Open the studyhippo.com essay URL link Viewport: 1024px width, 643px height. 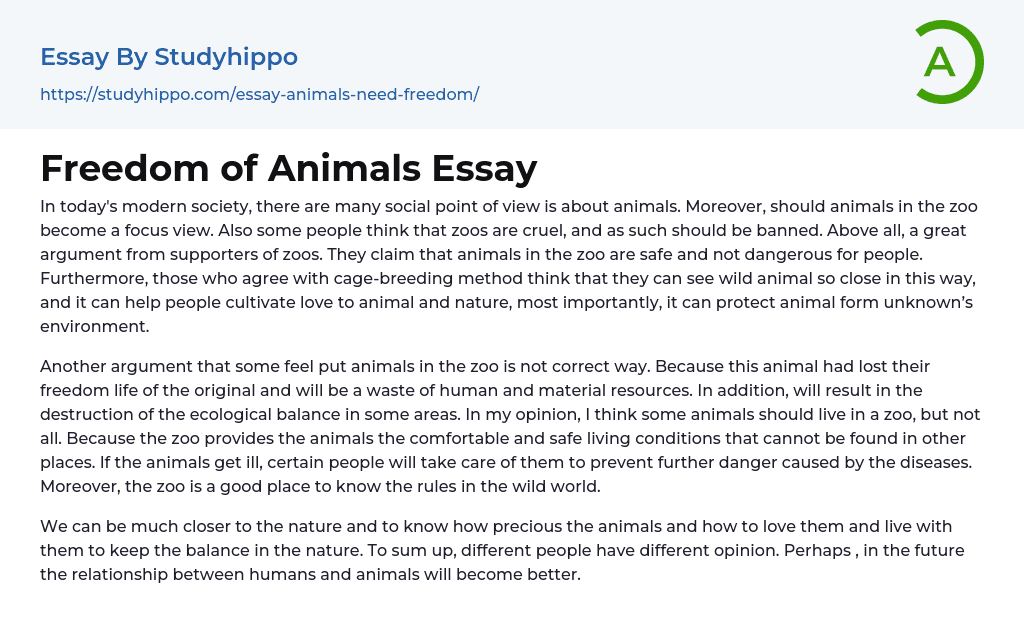259,94
